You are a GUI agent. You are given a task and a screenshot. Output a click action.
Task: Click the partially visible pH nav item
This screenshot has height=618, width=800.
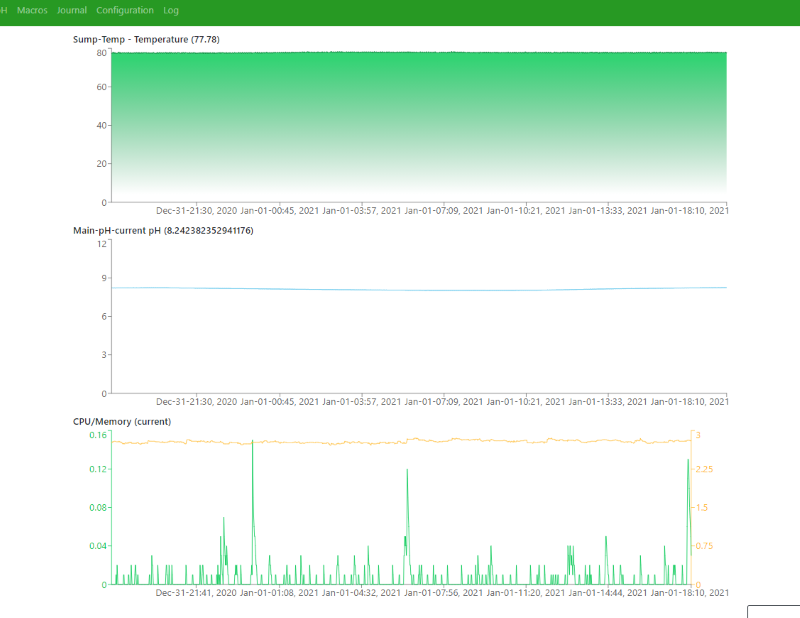[3, 10]
